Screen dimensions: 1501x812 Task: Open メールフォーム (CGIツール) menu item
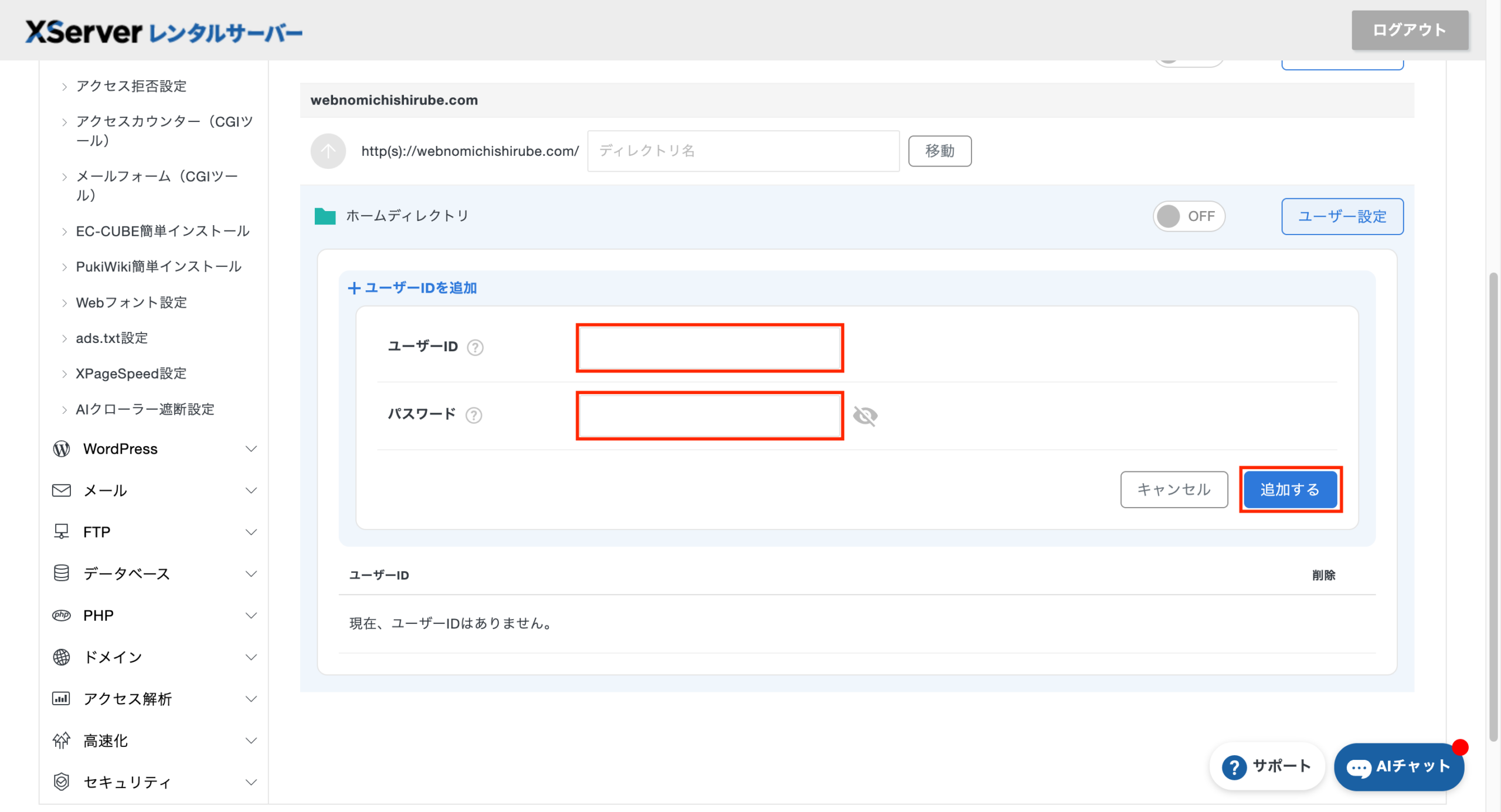pyautogui.click(x=157, y=185)
